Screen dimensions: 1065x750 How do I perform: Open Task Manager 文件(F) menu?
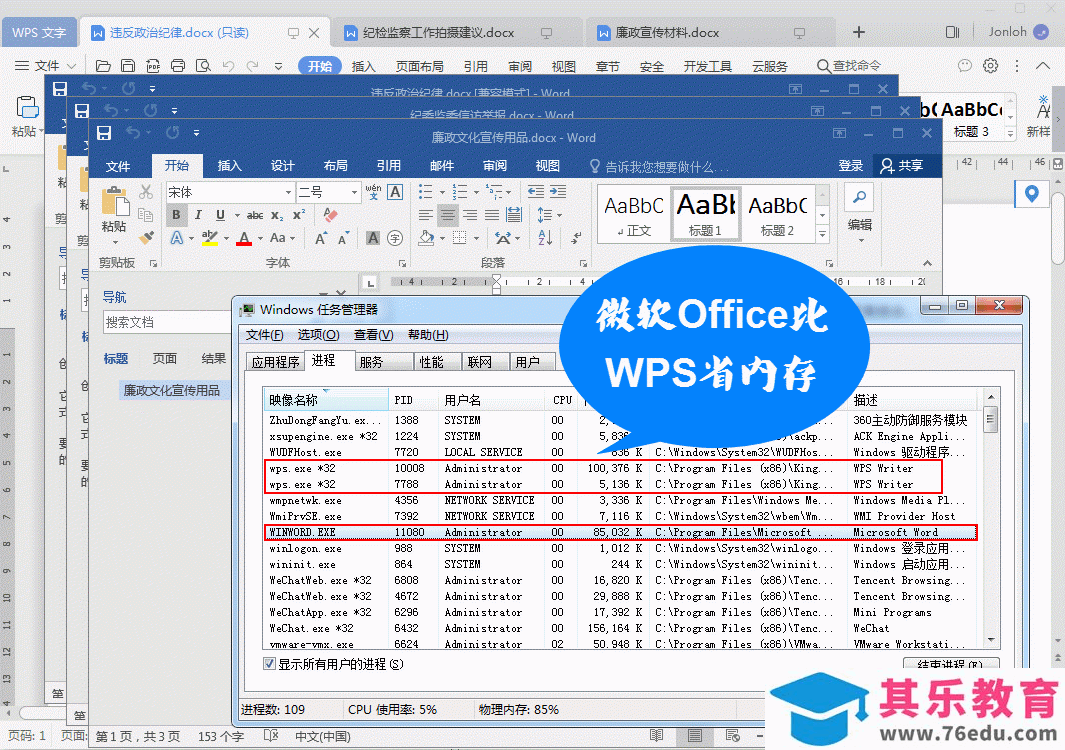pos(264,335)
